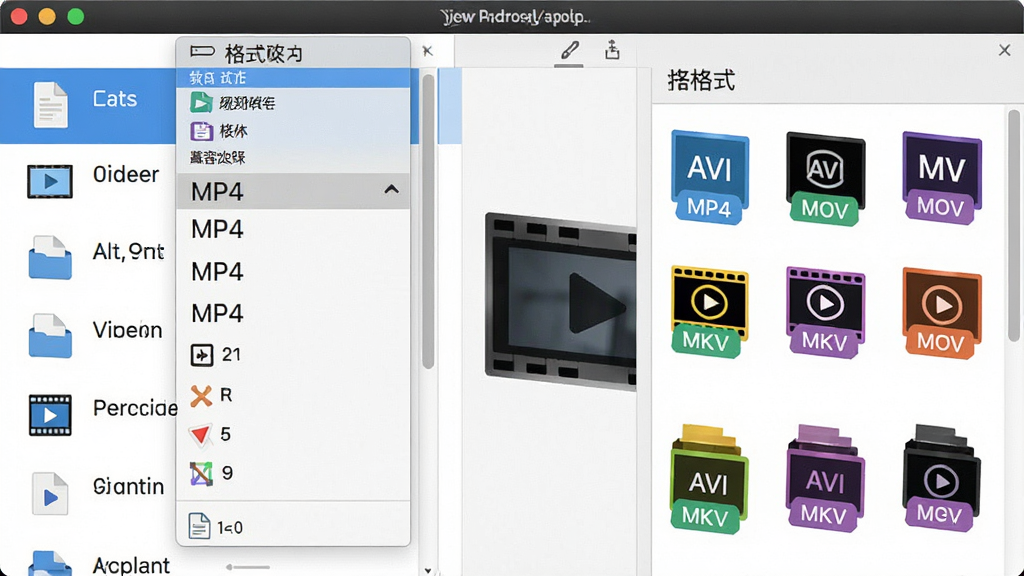
Task: Select the orange X entry labeled R
Action: pyautogui.click(x=293, y=395)
